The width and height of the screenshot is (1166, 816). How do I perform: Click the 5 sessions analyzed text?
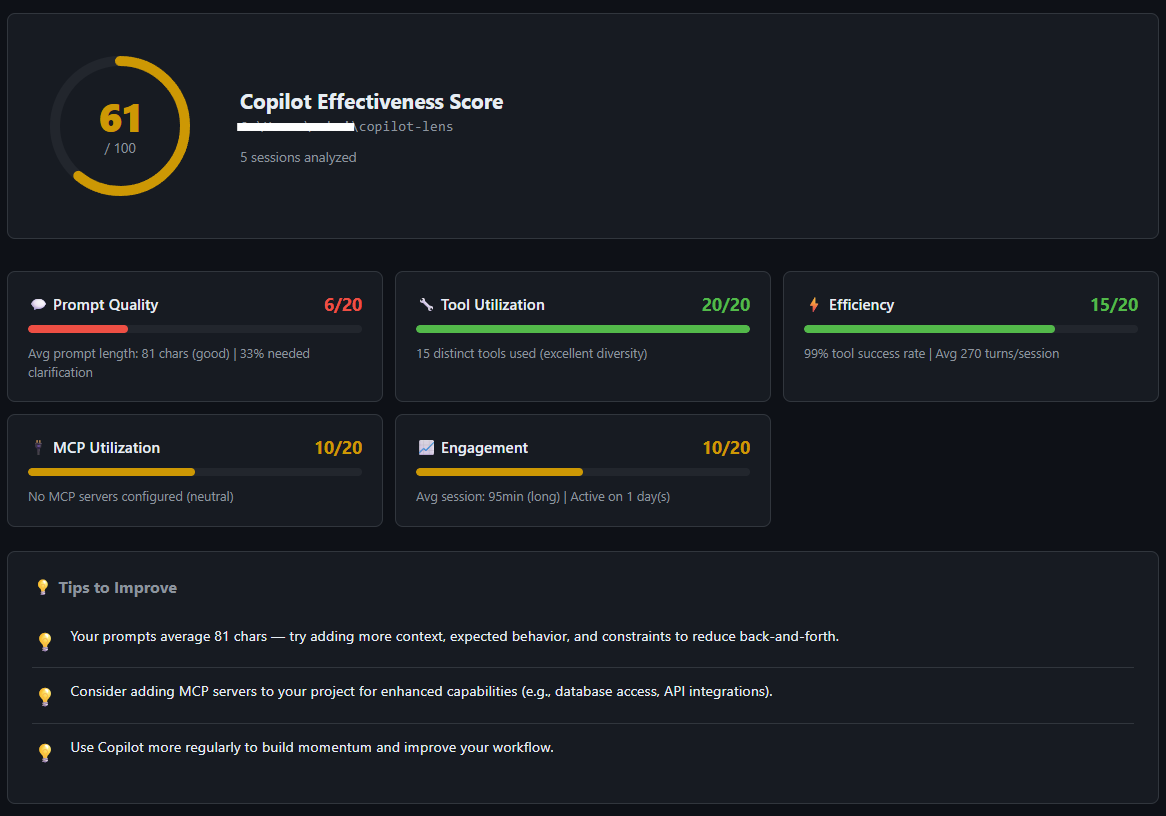coord(297,157)
